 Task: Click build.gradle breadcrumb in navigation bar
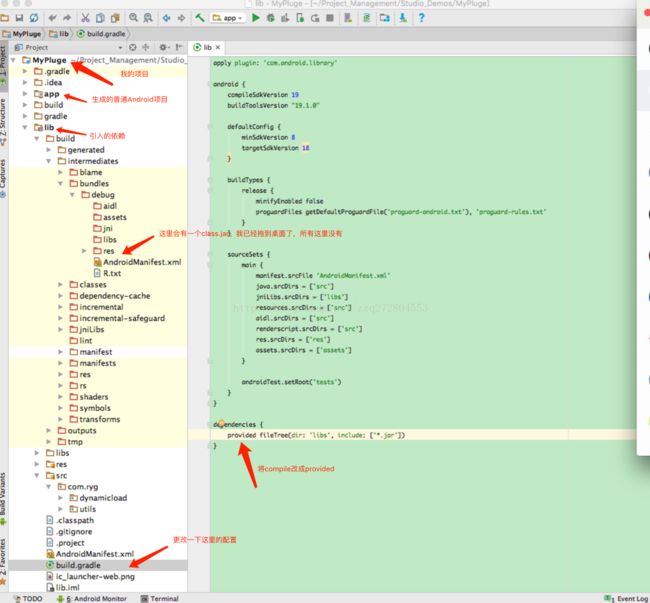102,34
